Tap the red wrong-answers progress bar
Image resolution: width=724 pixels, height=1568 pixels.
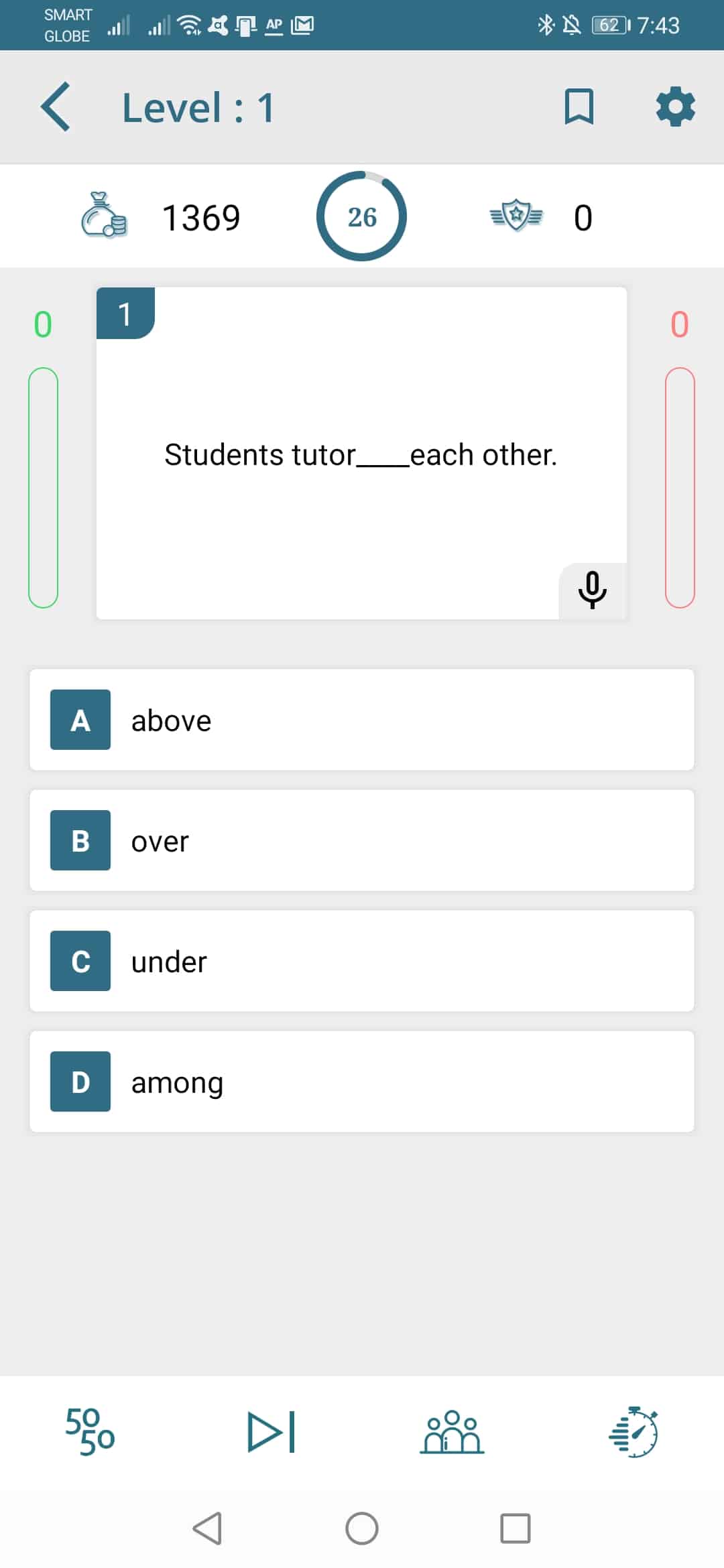point(680,487)
